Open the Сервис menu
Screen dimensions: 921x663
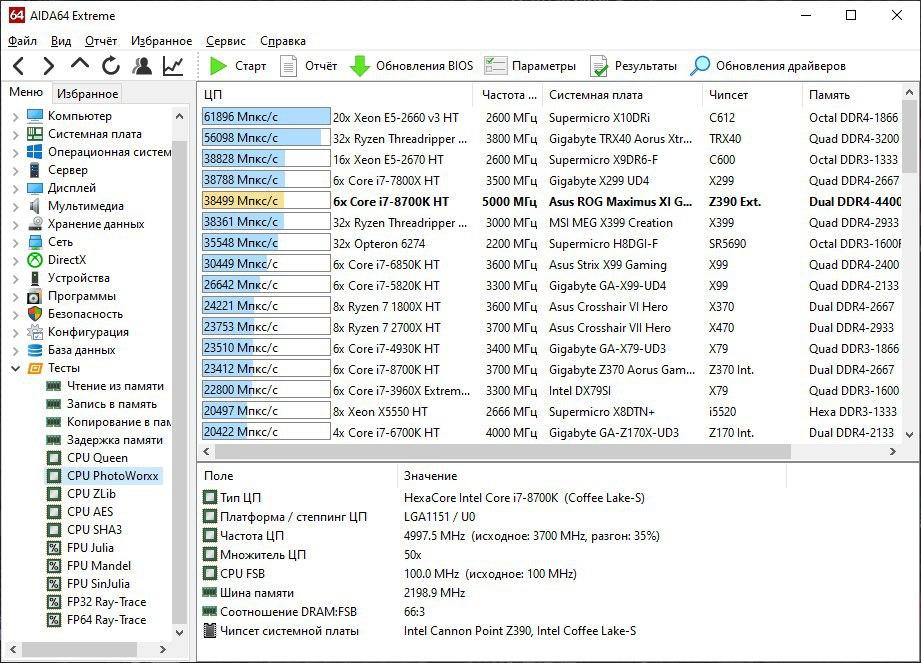pyautogui.click(x=226, y=41)
